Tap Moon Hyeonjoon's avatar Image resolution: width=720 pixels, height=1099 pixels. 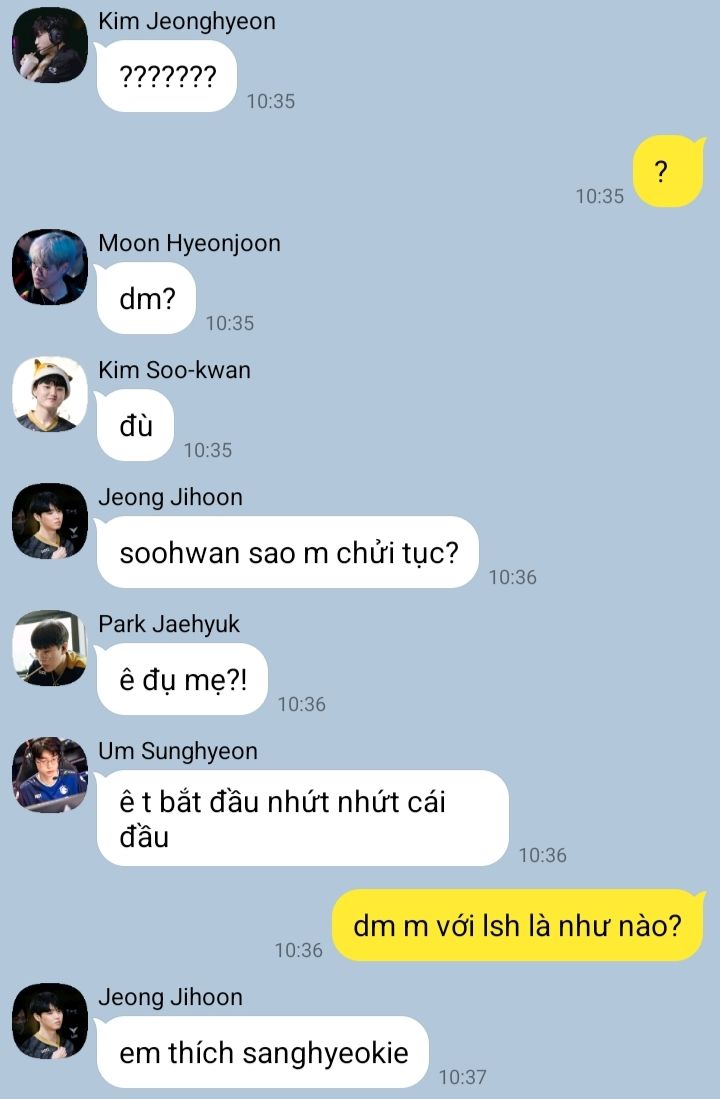point(50,267)
